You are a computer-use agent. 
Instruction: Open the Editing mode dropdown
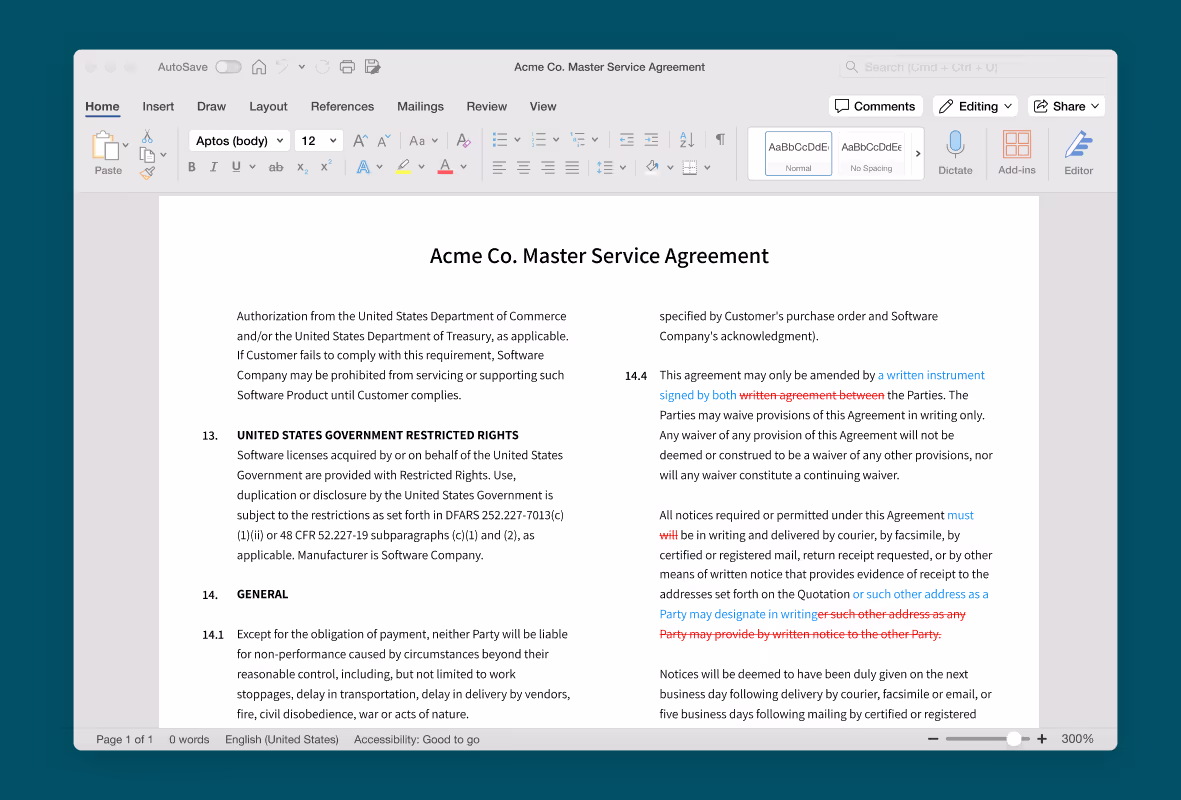tap(975, 106)
